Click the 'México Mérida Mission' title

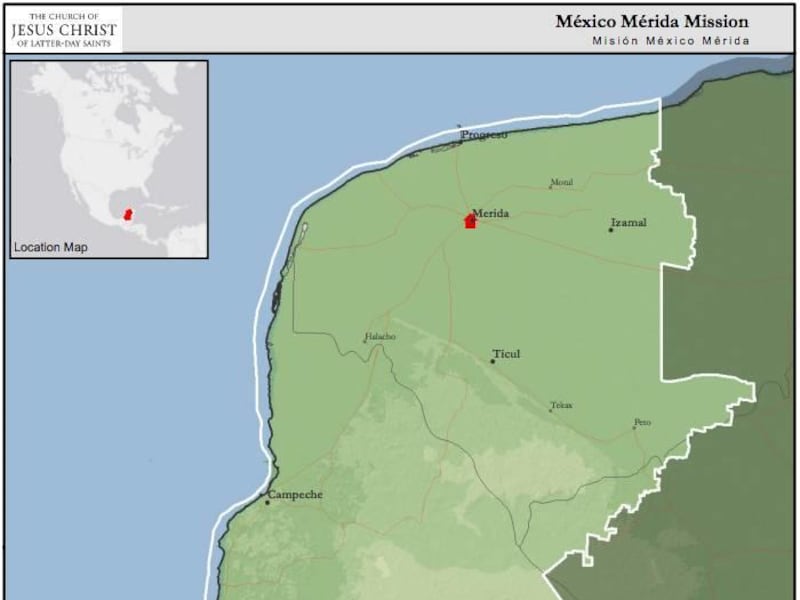click(651, 22)
